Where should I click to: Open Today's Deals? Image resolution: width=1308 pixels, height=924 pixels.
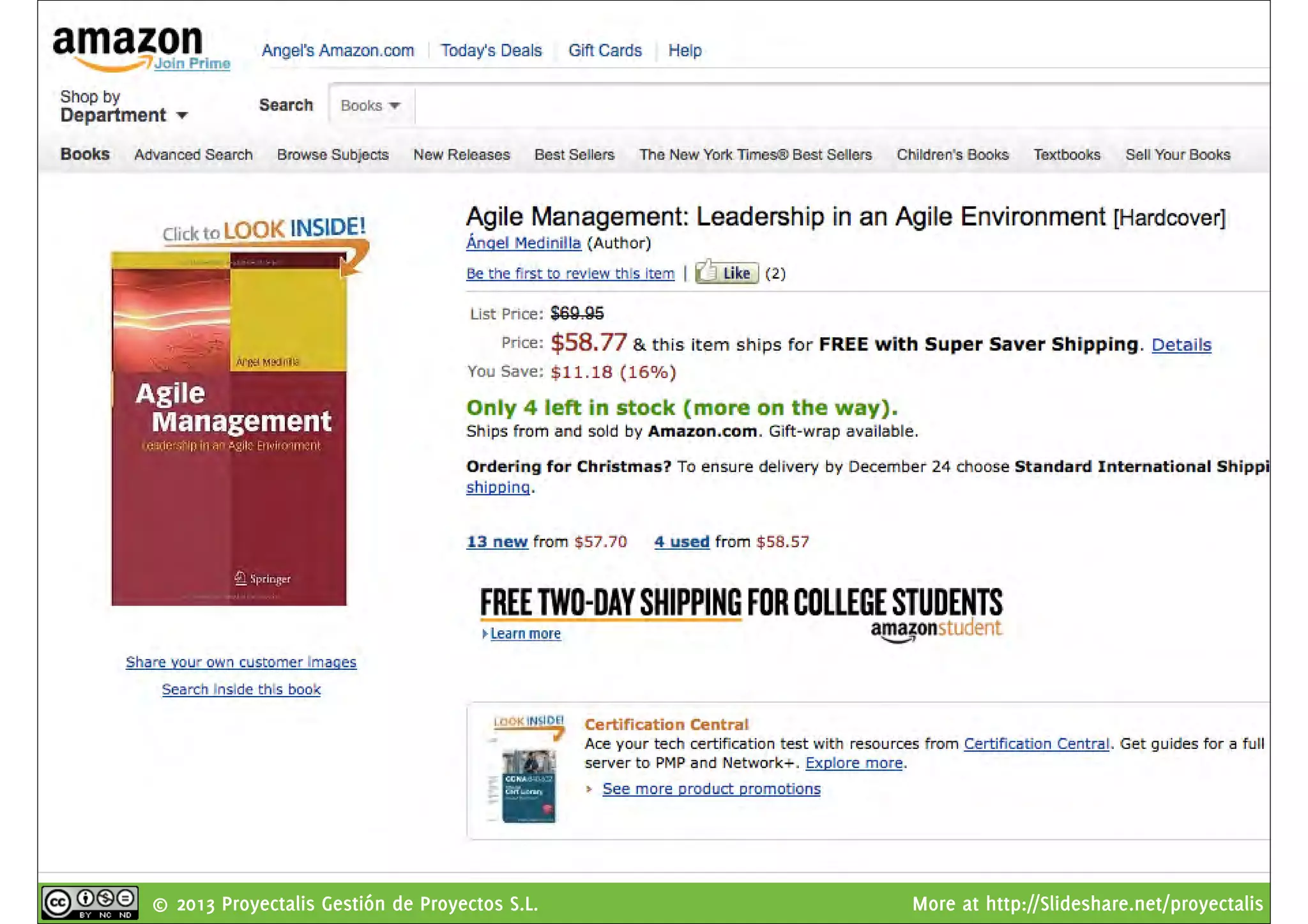tap(490, 50)
